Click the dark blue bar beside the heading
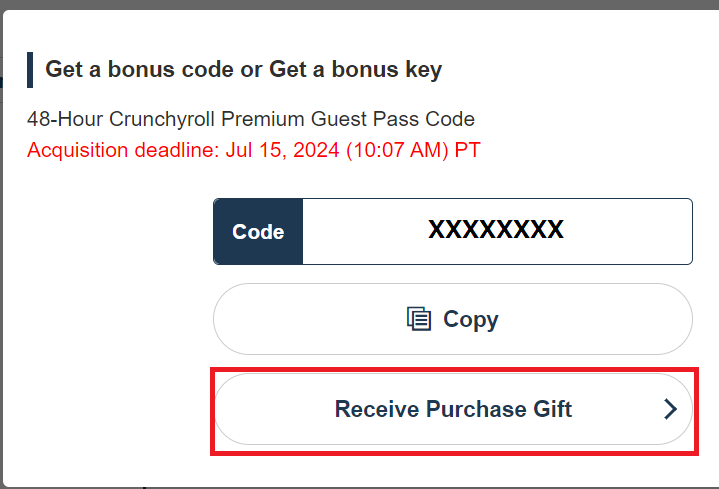The width and height of the screenshot is (719, 489). point(30,70)
